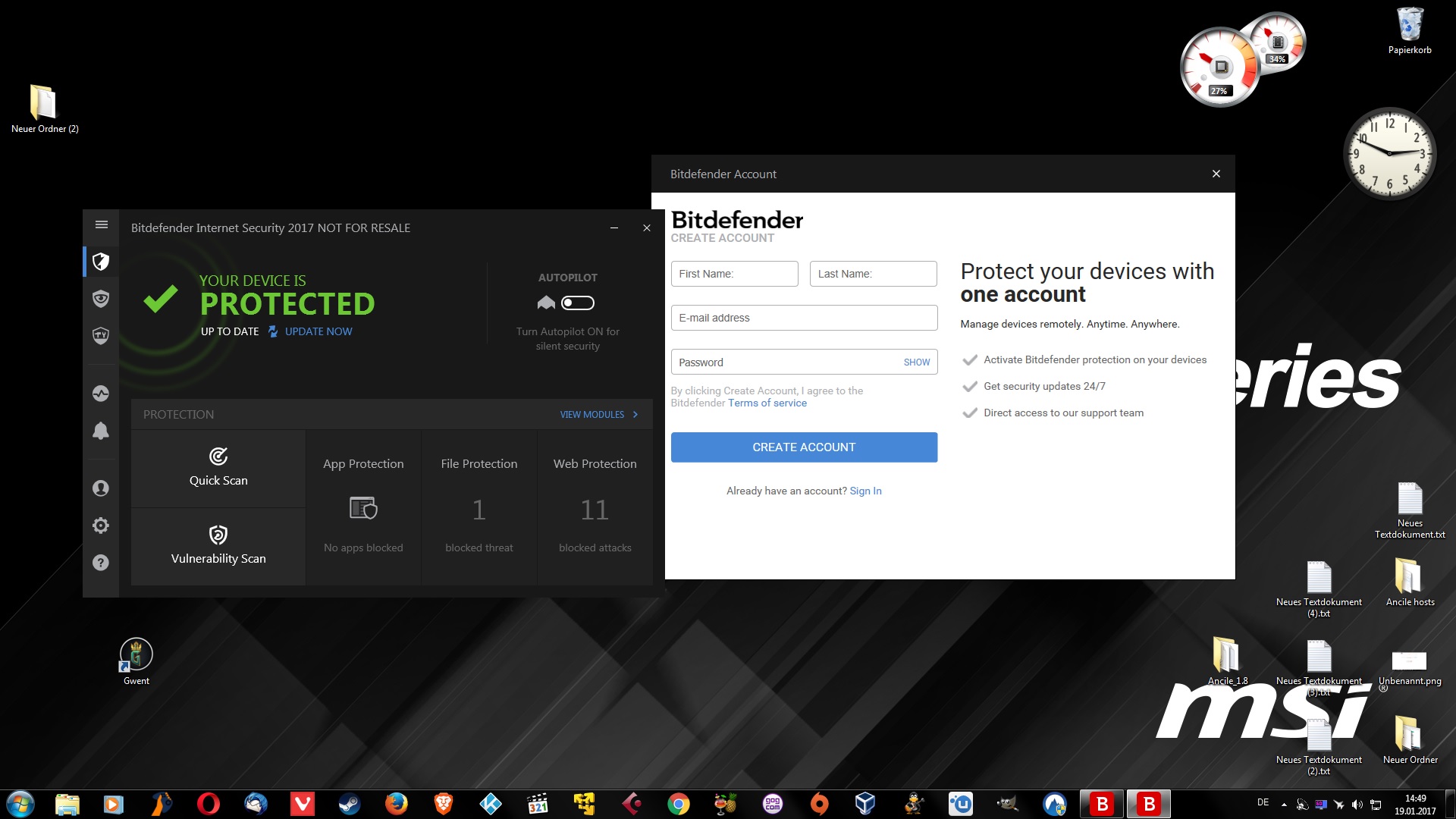Toggle the Autopilot switch on

578,303
